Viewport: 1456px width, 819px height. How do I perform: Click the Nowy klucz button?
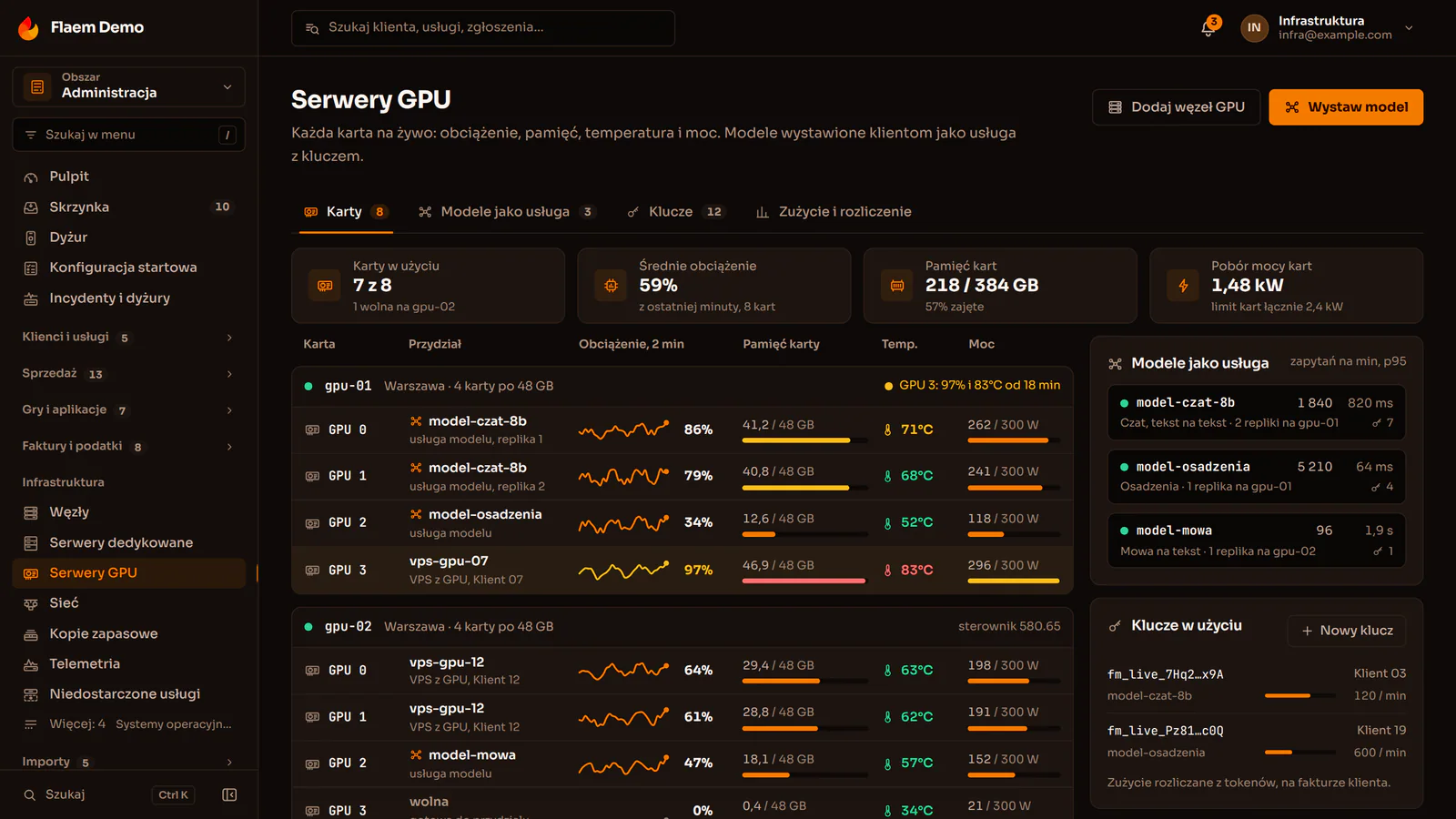[x=1347, y=631]
